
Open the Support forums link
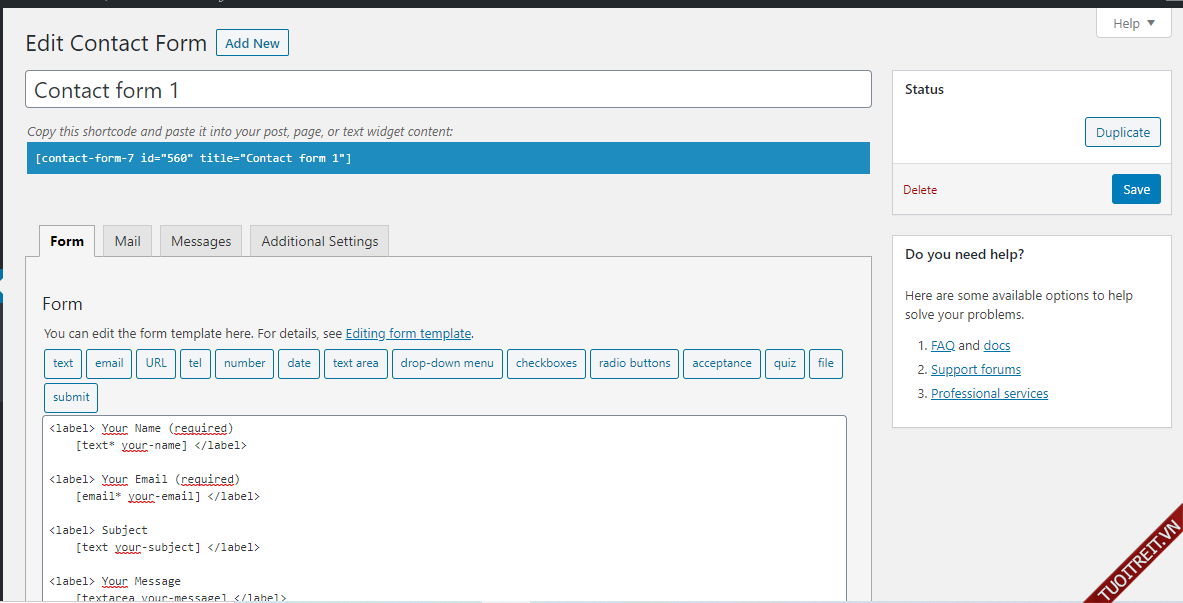click(975, 370)
